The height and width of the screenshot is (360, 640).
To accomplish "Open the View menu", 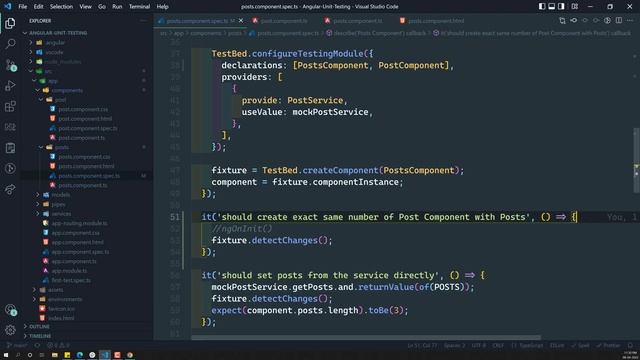I will 85,7.
